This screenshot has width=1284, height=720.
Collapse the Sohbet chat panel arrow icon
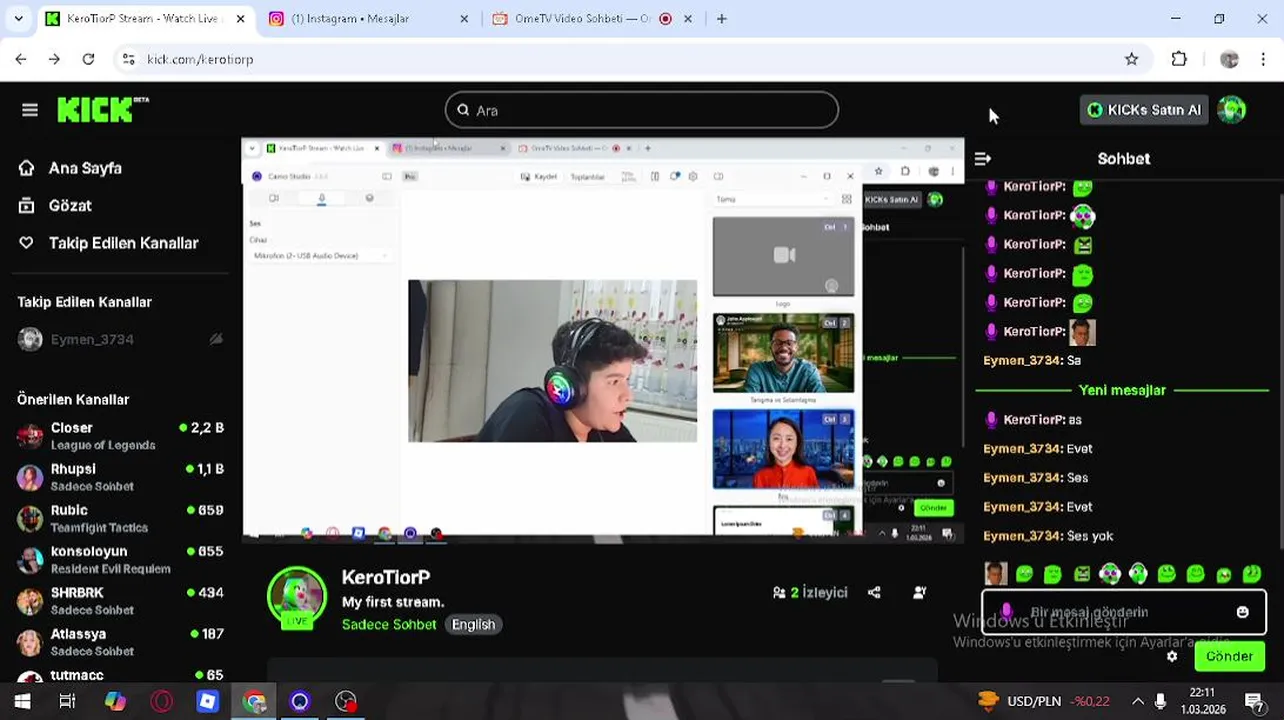[983, 159]
